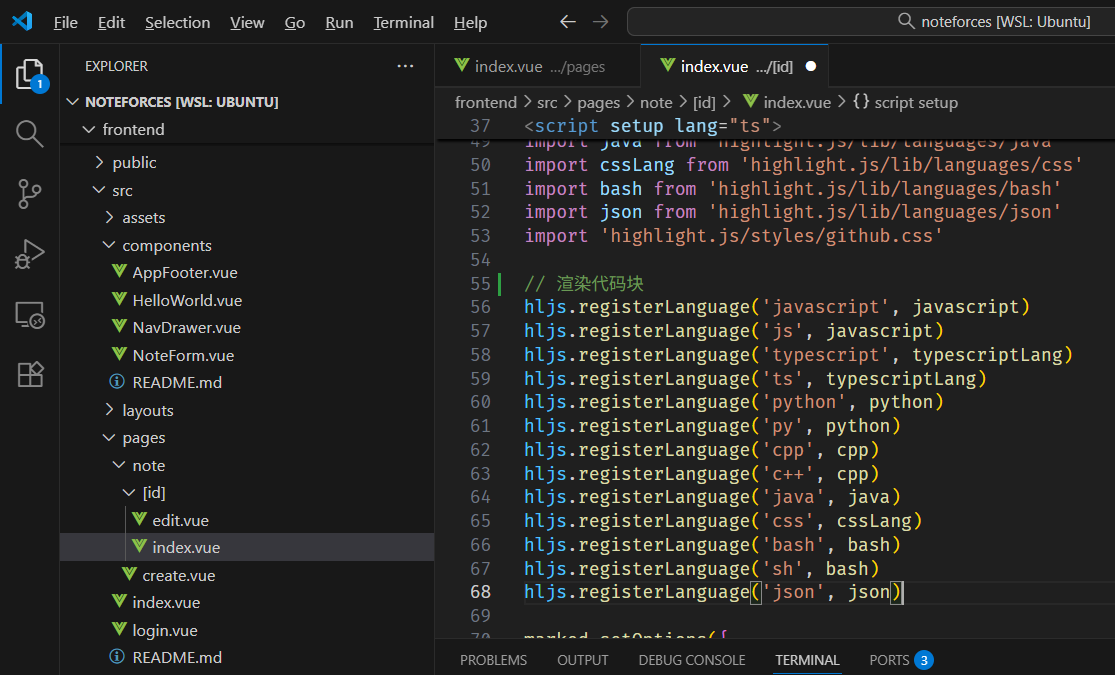The height and width of the screenshot is (675, 1115).
Task: Click the EXPLORER panel title
Action: 117,66
